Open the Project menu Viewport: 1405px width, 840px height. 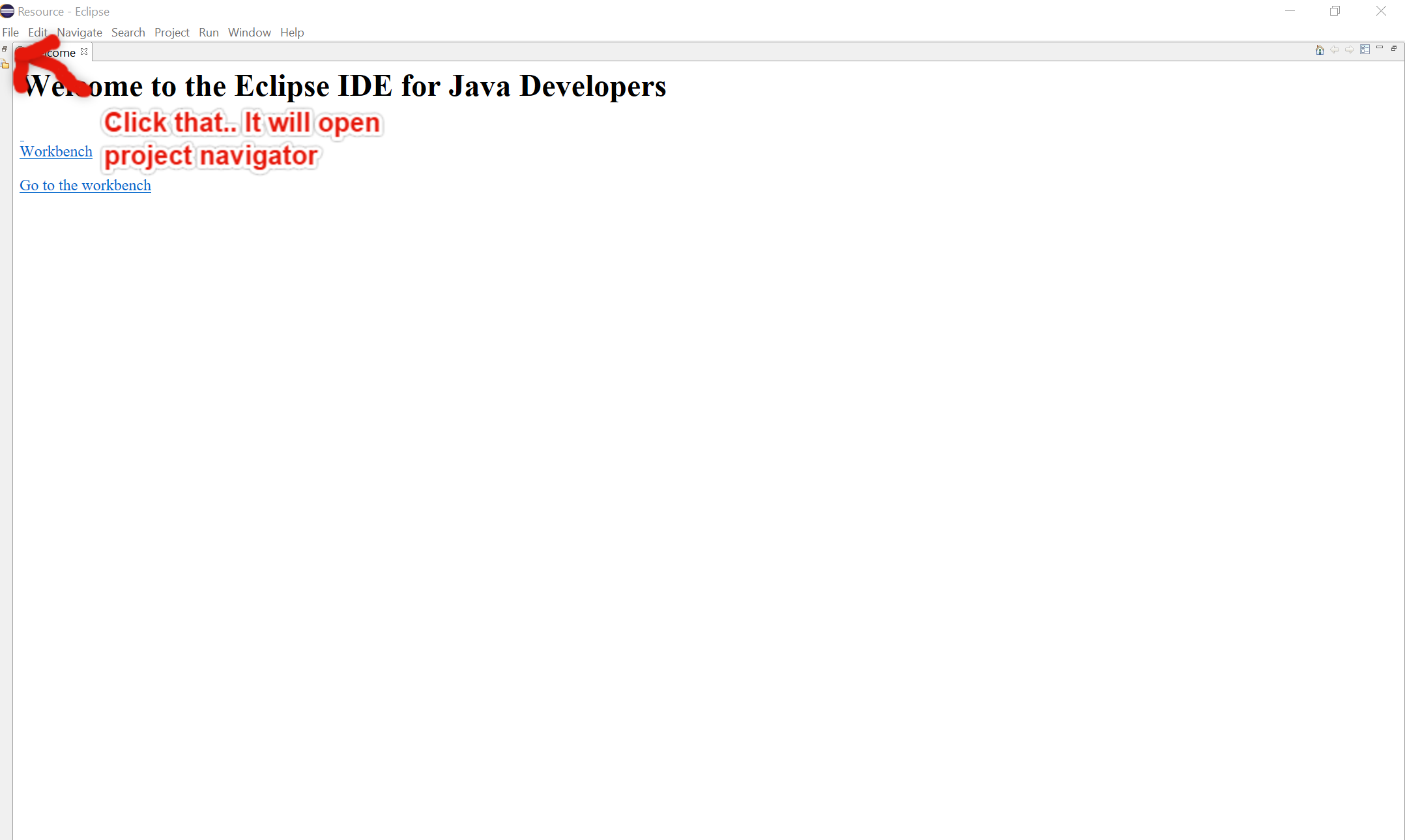172,33
